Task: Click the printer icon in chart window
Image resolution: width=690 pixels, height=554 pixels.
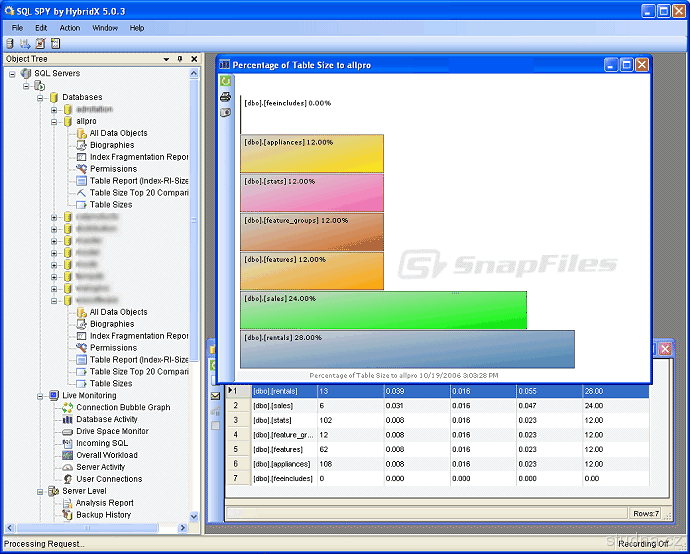Action: pyautogui.click(x=226, y=96)
